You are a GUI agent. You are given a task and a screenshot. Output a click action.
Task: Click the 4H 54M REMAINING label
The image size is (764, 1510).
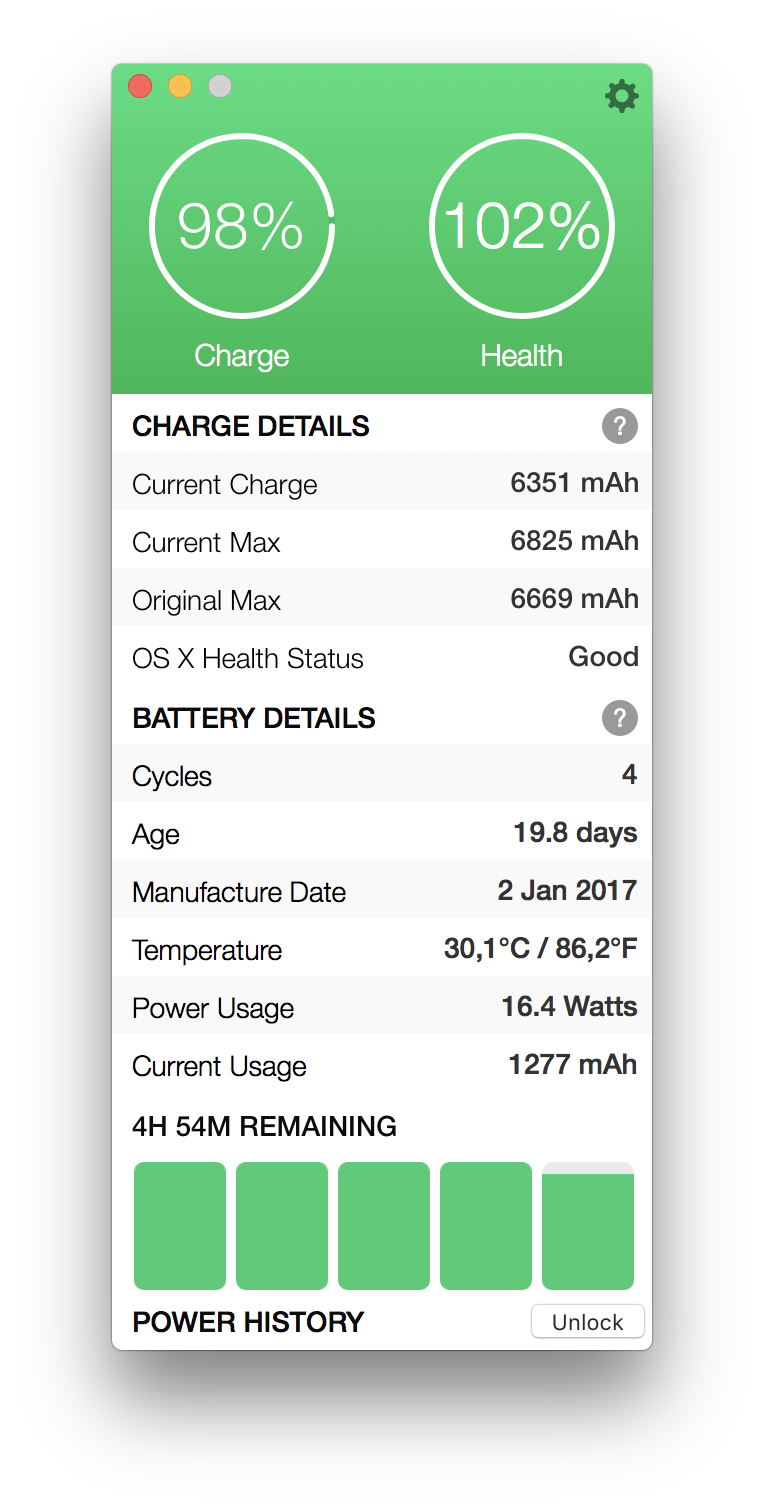tap(264, 1127)
